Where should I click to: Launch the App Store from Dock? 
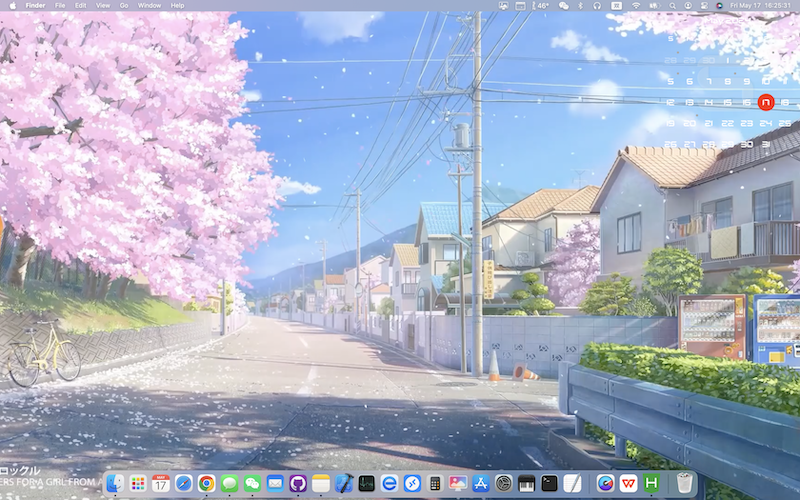[x=481, y=483]
